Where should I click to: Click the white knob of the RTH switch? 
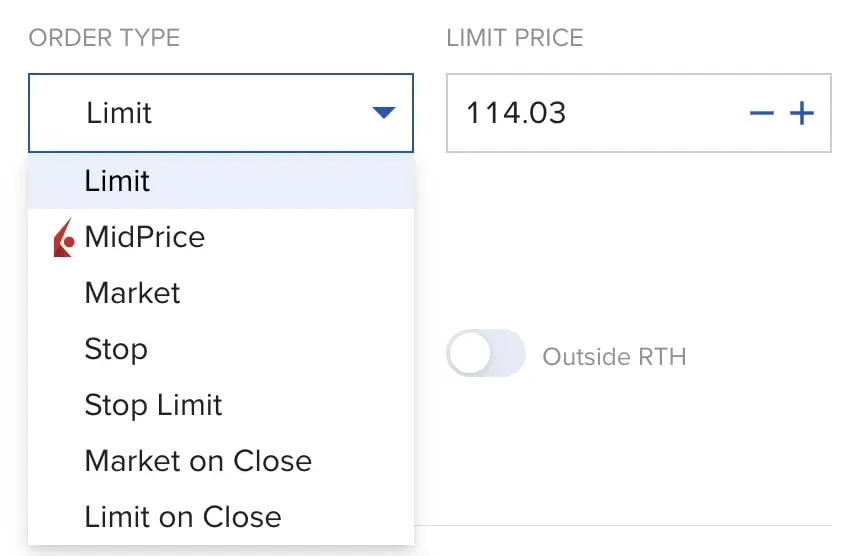468,354
